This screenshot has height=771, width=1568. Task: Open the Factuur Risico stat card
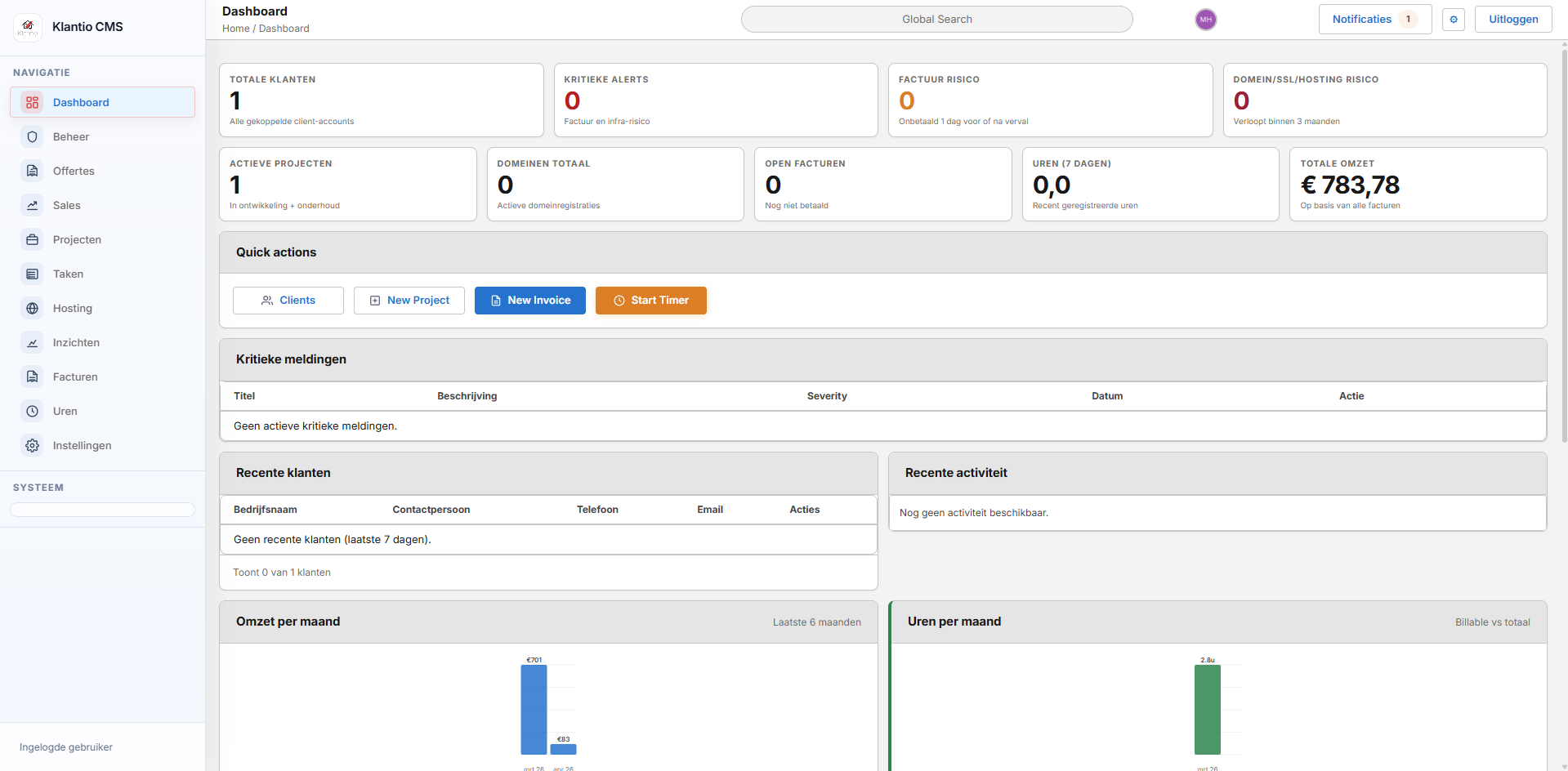point(1051,100)
